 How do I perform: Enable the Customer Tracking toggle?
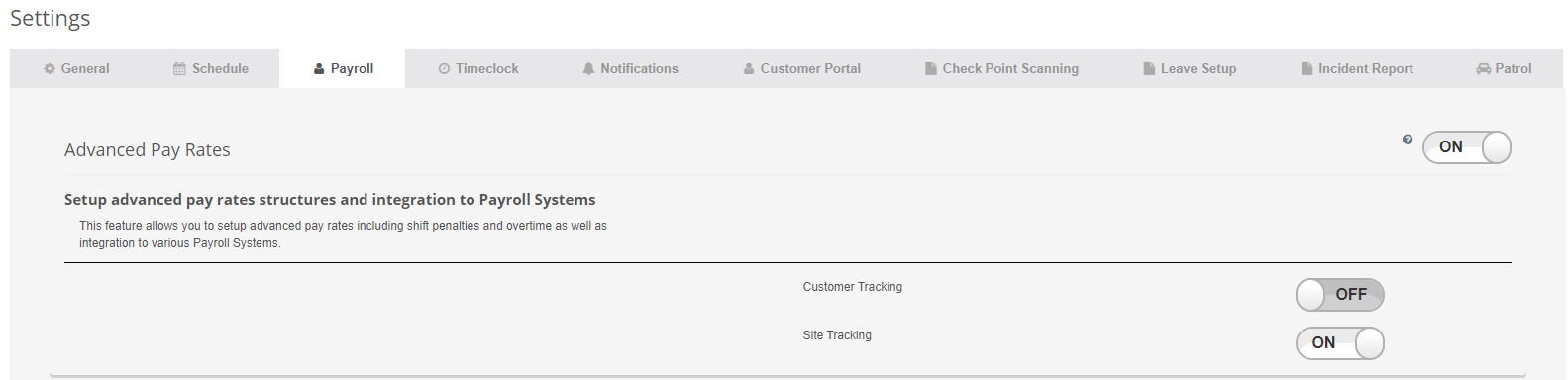click(x=1340, y=295)
